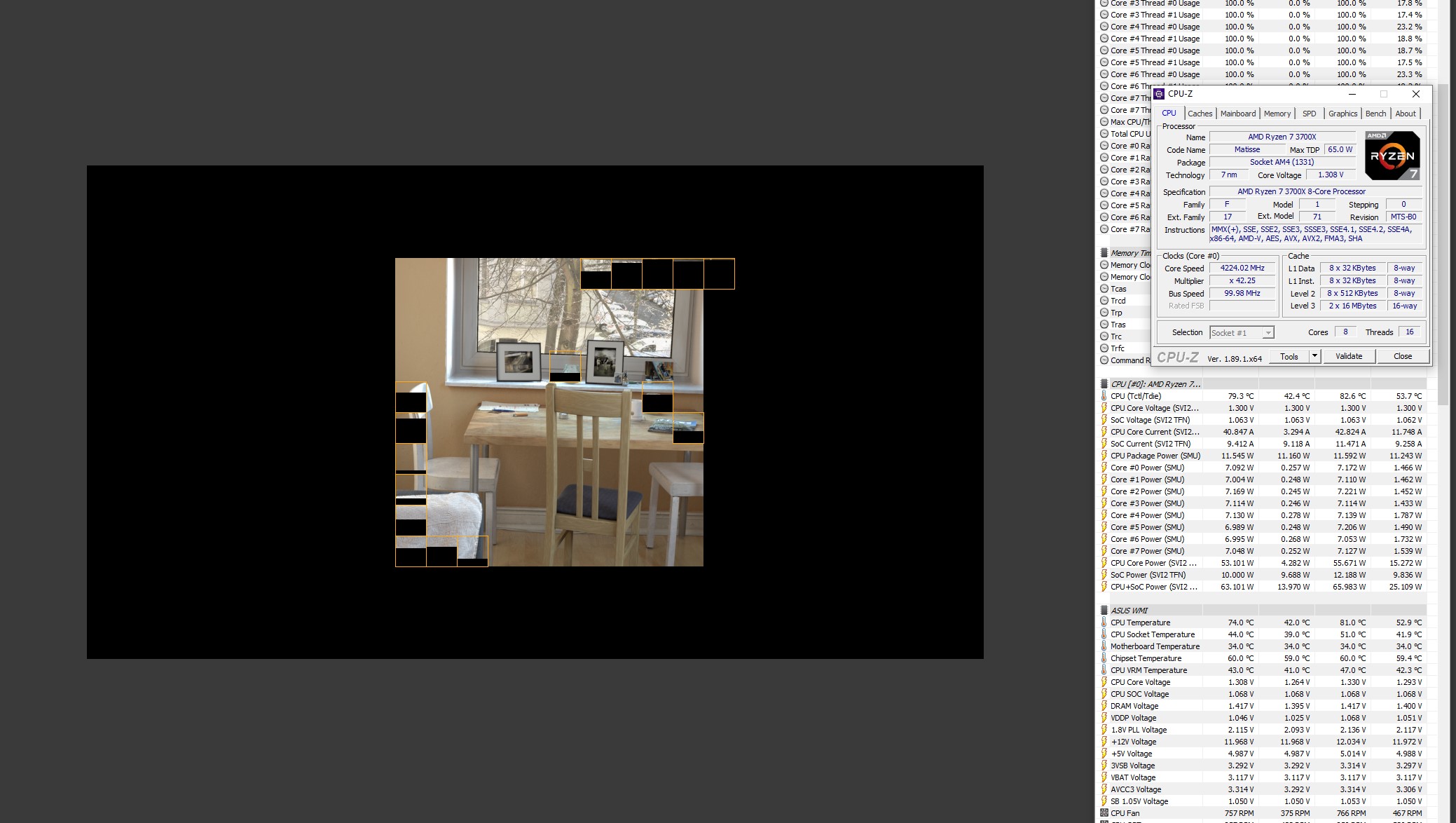This screenshot has width=1456, height=823.
Task: Click the Ryzen 7 processor logo
Action: 1392,156
